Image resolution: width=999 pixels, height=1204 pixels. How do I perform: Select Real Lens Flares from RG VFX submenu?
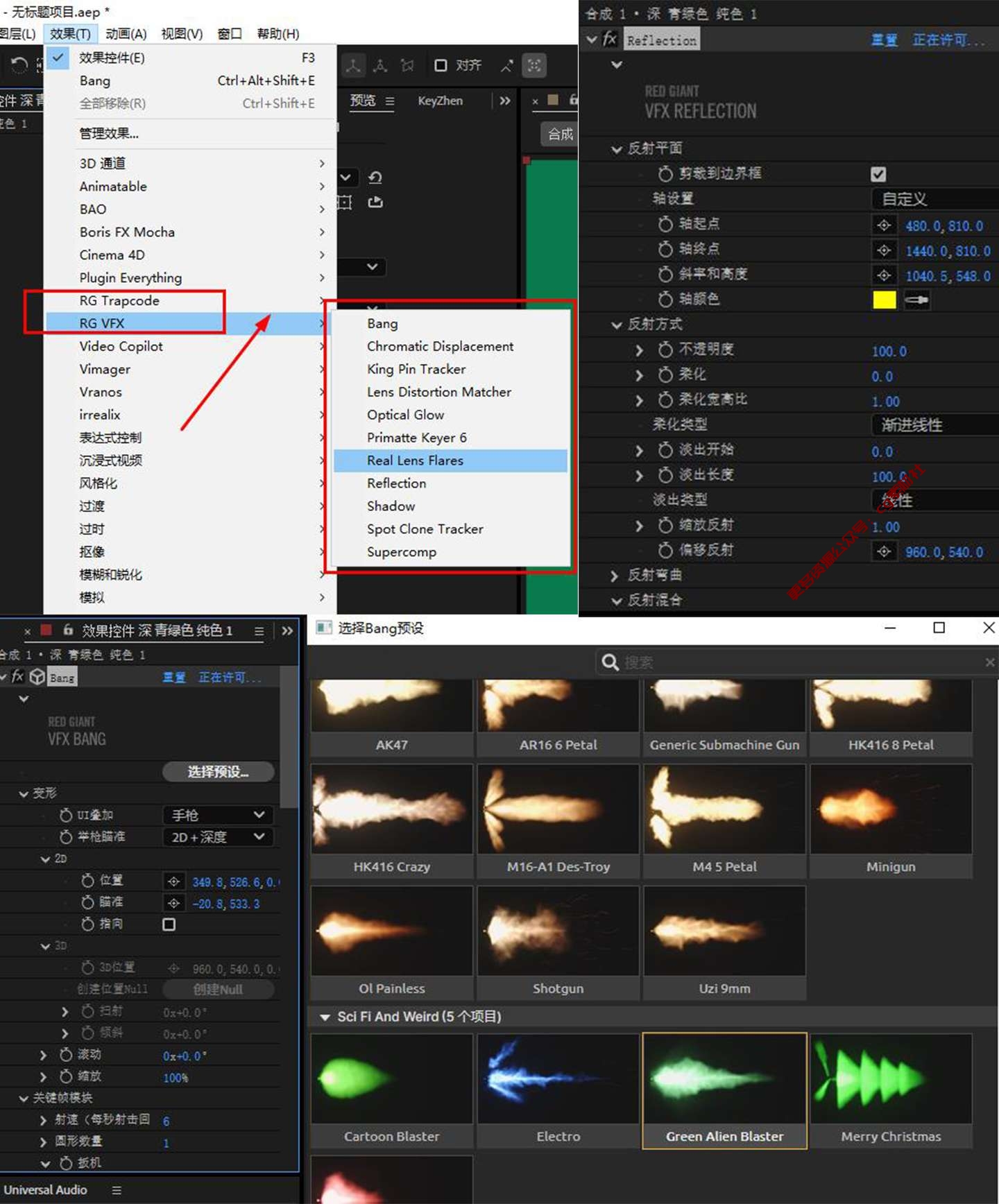(451, 461)
